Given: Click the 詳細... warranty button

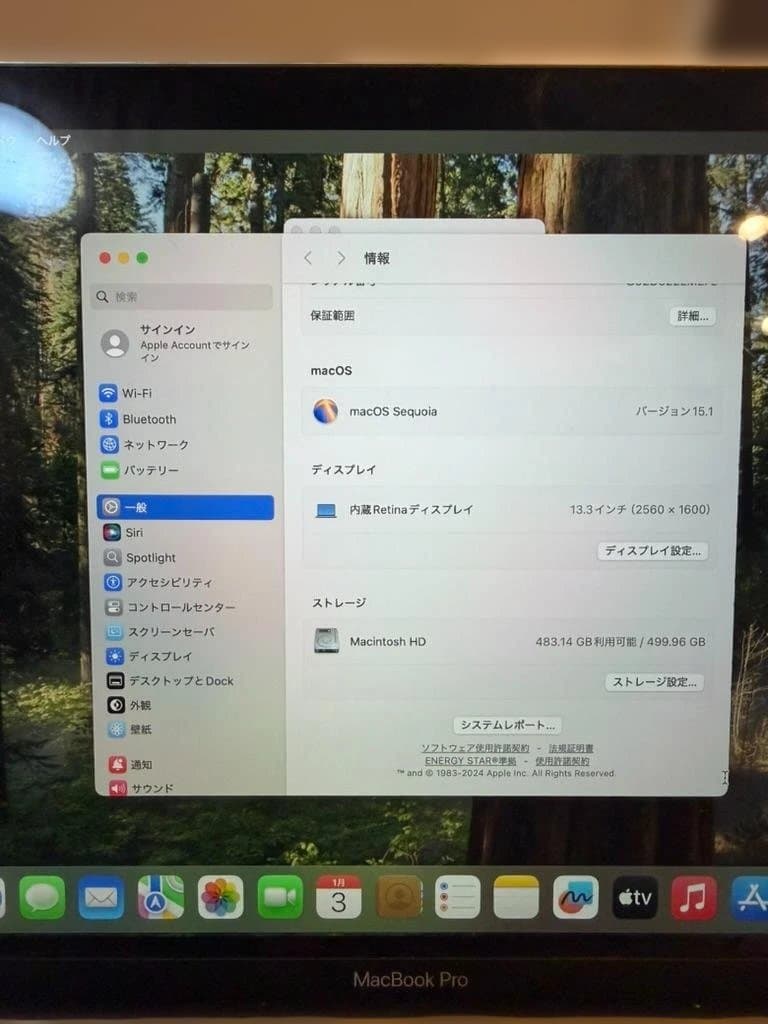Looking at the screenshot, I should click(692, 316).
